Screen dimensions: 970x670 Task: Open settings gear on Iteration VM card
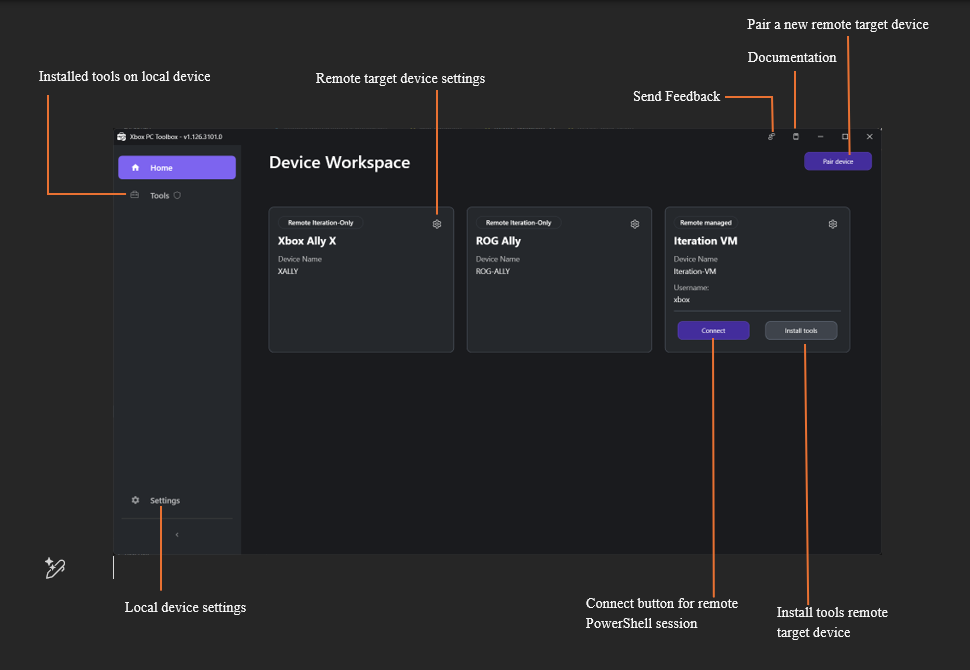click(833, 224)
